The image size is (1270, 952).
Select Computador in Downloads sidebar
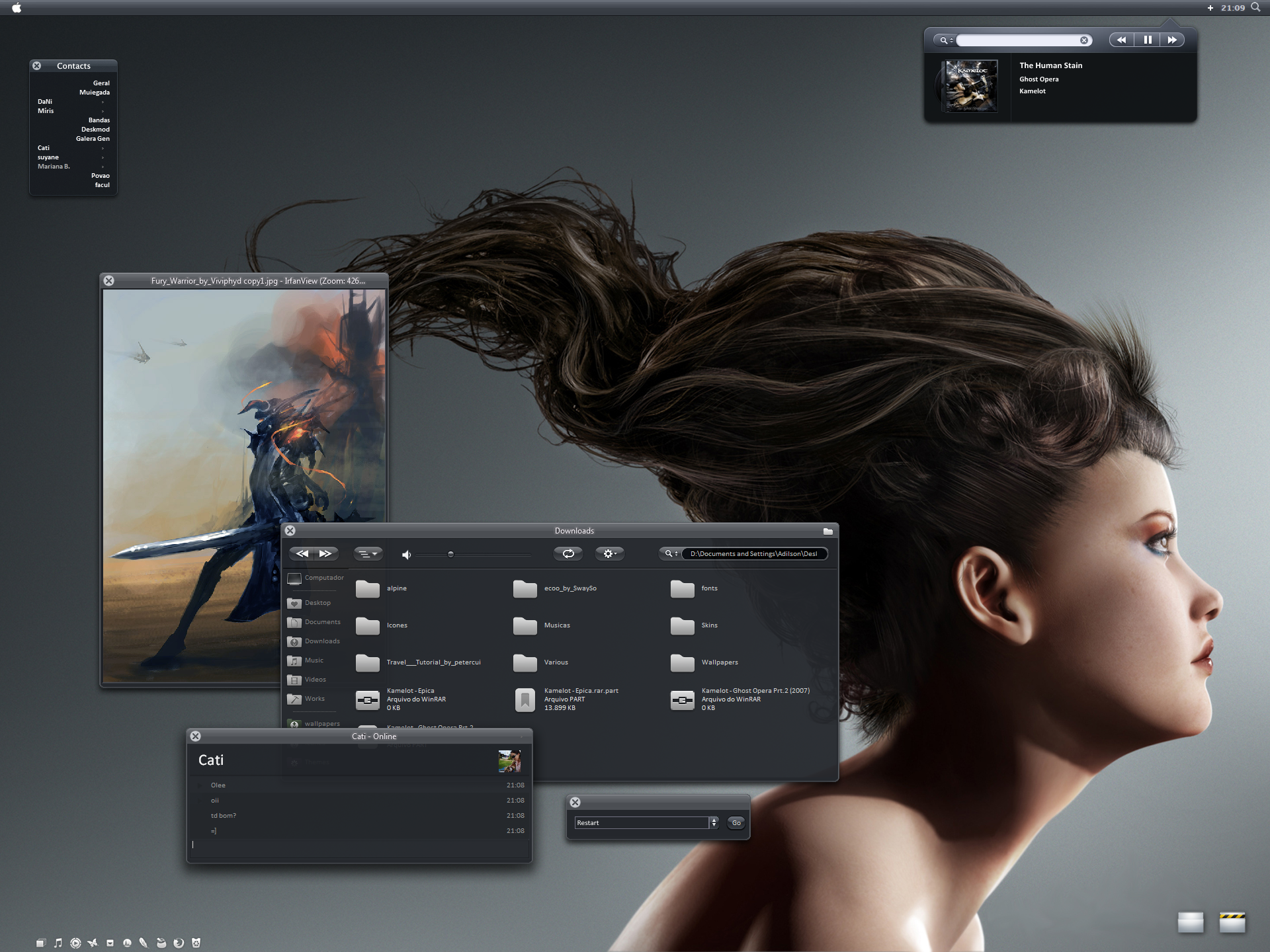click(x=316, y=578)
